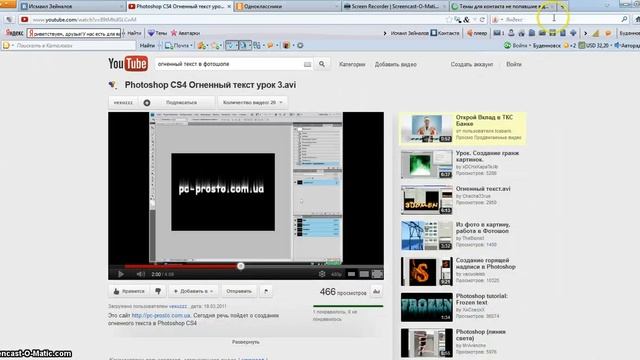Play the YouTube video

pyautogui.click(x=121, y=274)
